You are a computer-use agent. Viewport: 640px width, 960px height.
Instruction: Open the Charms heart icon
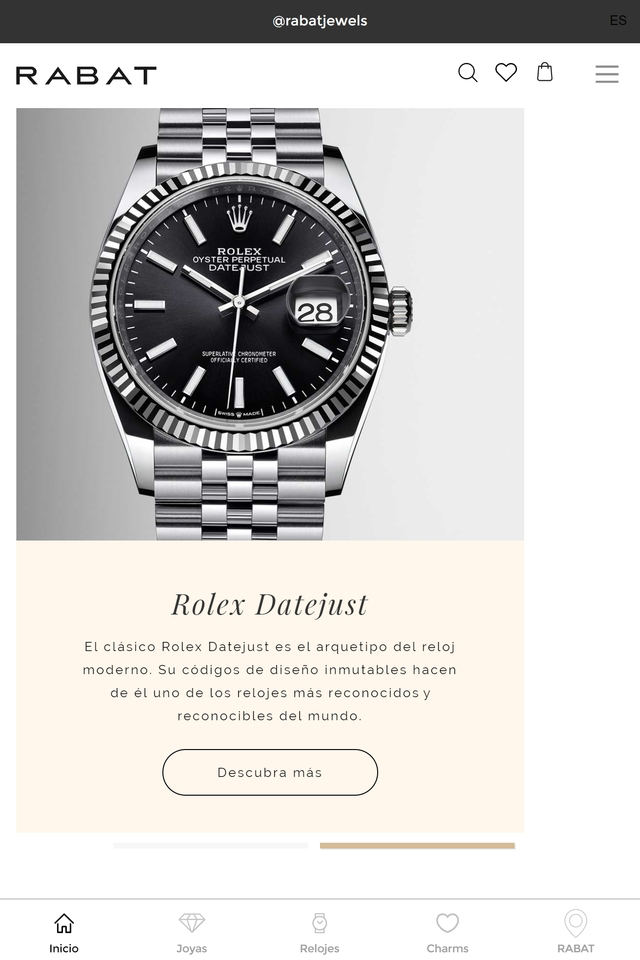click(x=448, y=923)
